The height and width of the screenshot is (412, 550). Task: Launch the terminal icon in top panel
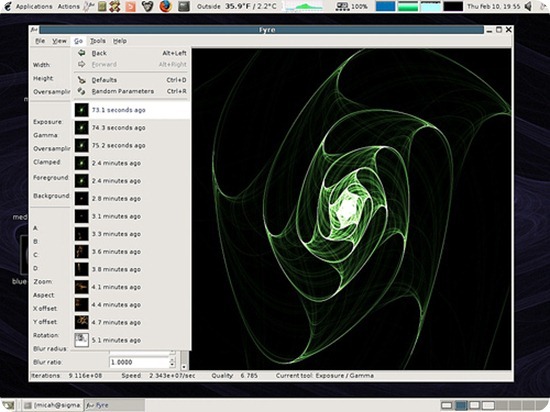point(184,6)
